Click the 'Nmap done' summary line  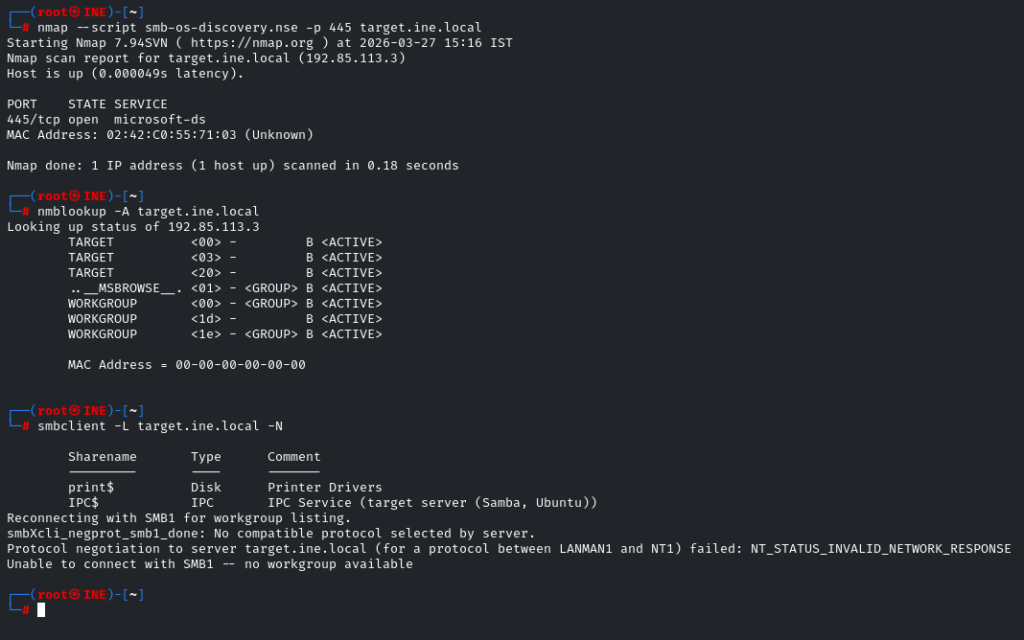coord(233,166)
